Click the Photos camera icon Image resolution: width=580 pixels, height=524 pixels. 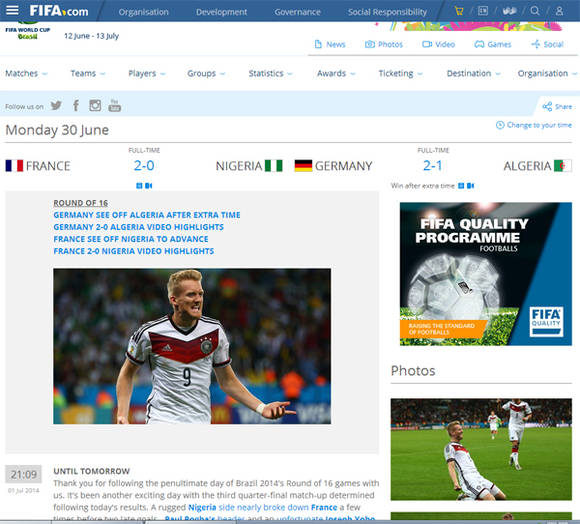[370, 44]
